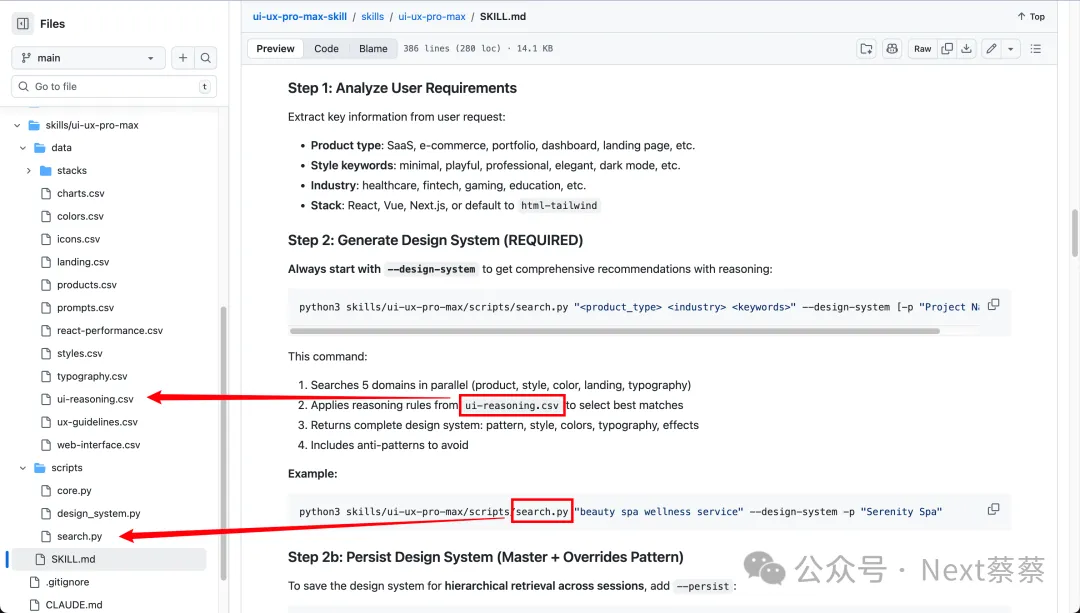Switch to the Blame tab
Image resolution: width=1080 pixels, height=613 pixels.
pyautogui.click(x=373, y=48)
